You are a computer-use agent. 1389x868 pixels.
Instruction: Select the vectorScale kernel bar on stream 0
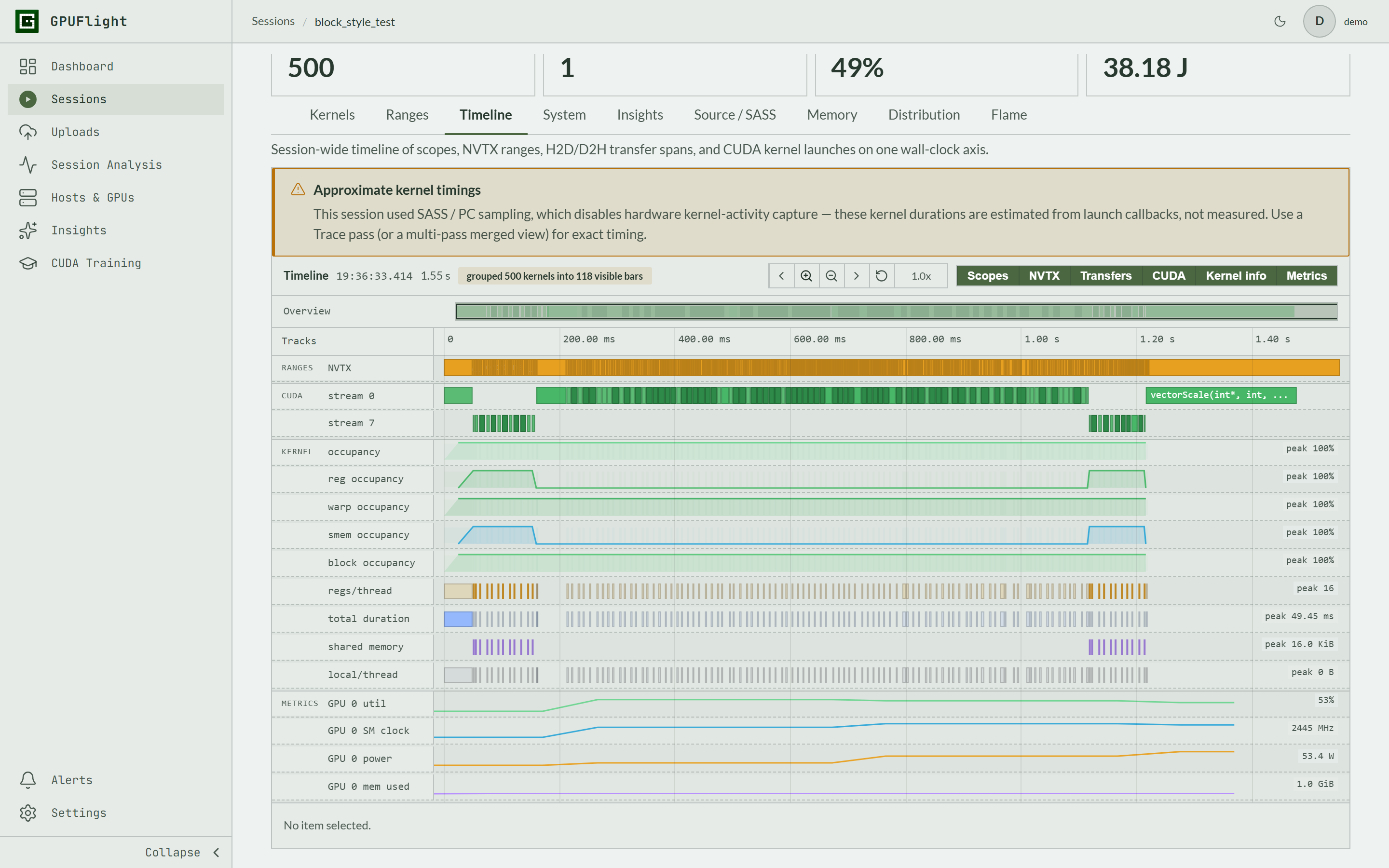pos(1221,395)
